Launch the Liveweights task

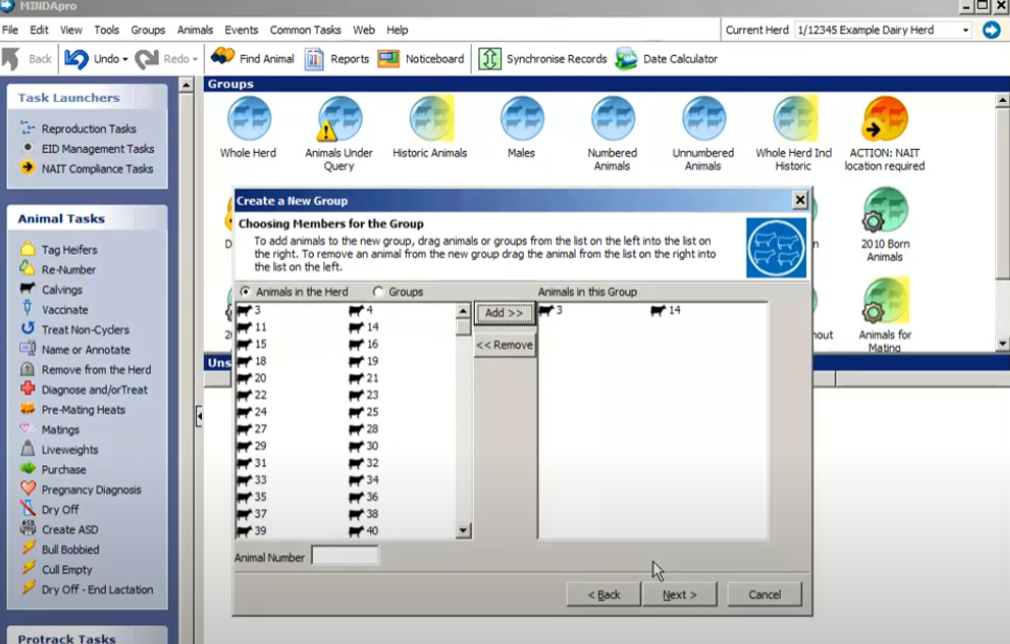tap(59, 449)
